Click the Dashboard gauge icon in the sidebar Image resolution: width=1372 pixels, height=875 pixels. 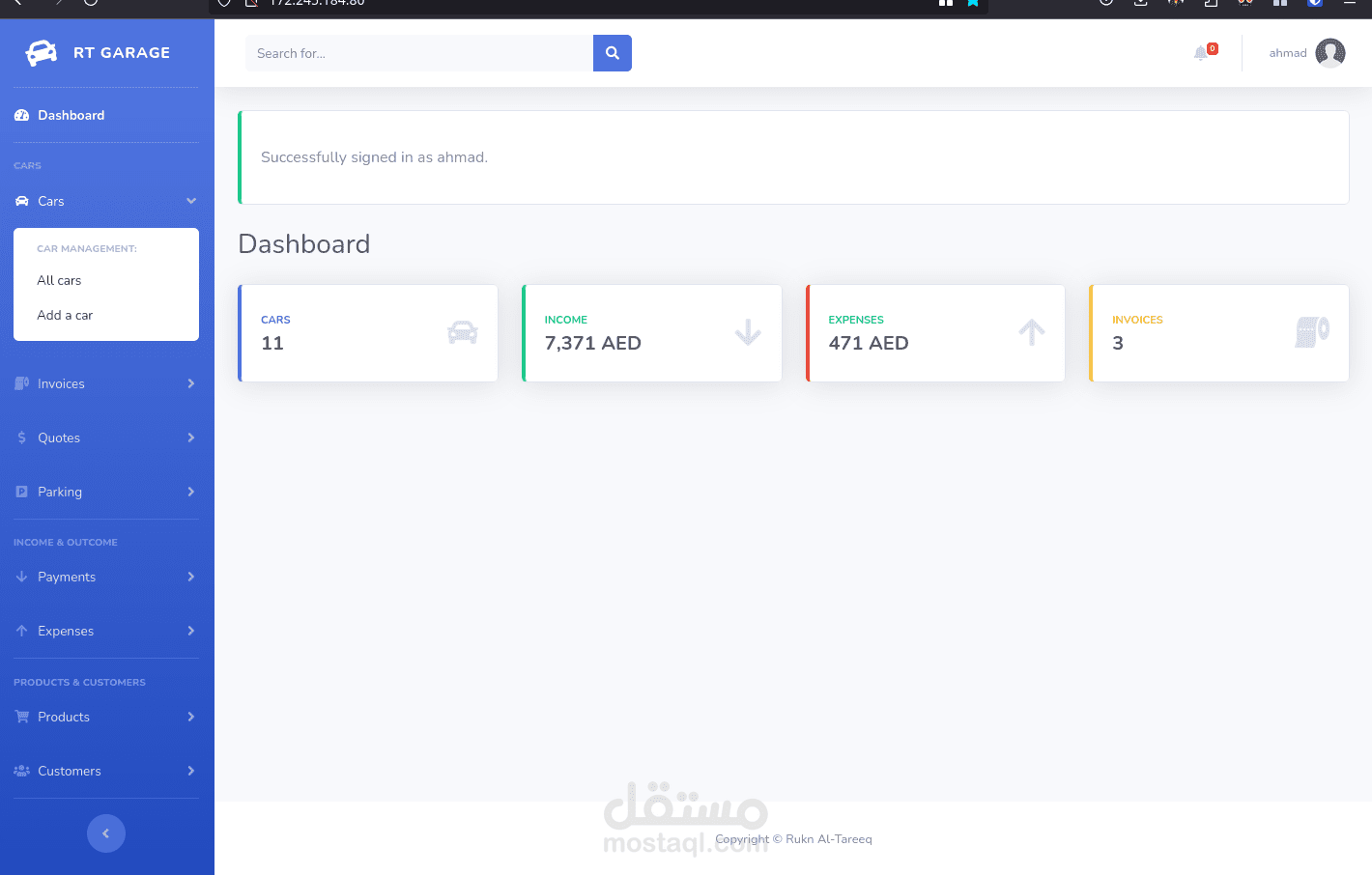click(x=21, y=115)
